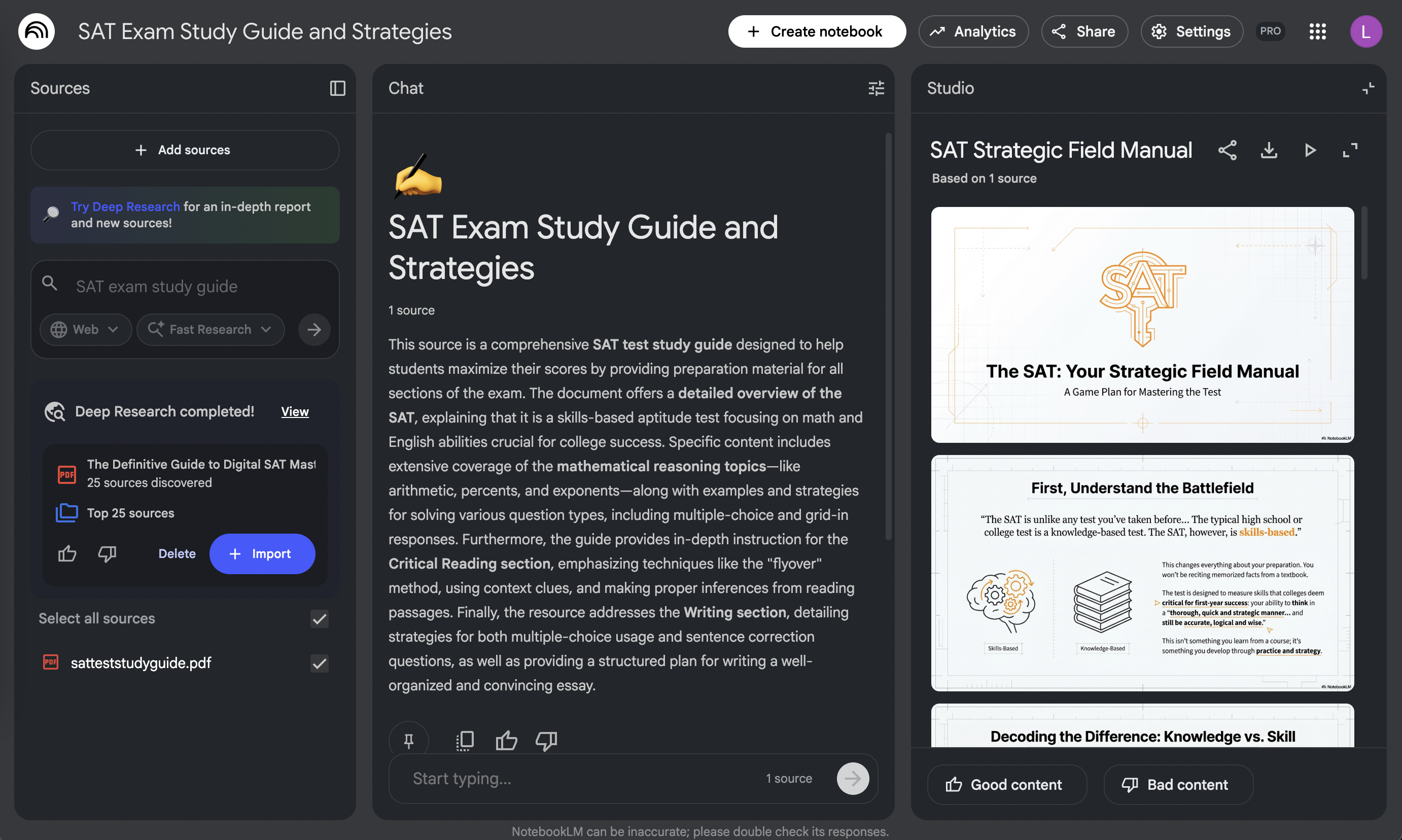Collapse the Sources panel

click(x=337, y=88)
